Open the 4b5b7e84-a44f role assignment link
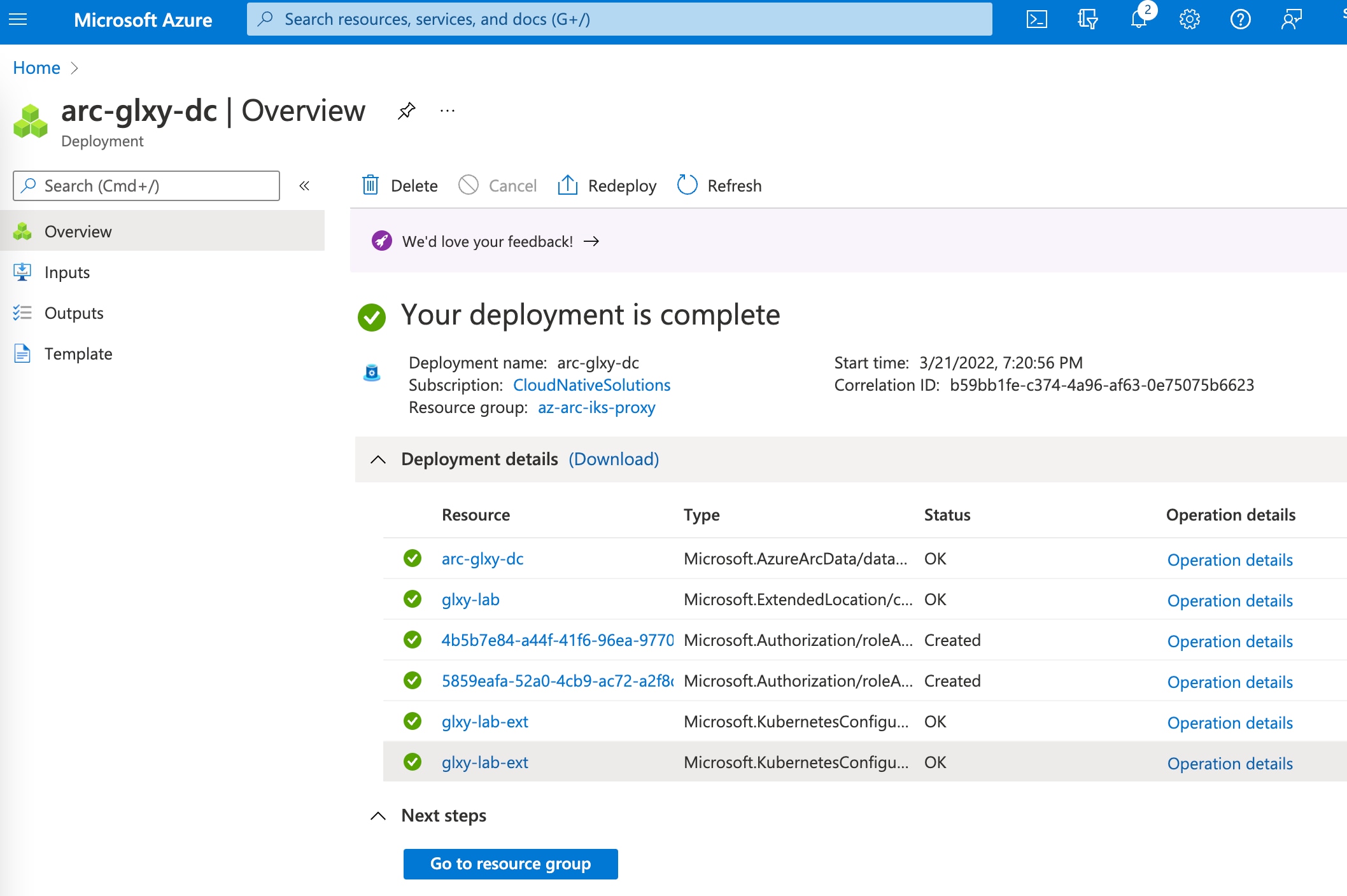Screen dimensions: 1347x896 pyautogui.click(x=558, y=640)
